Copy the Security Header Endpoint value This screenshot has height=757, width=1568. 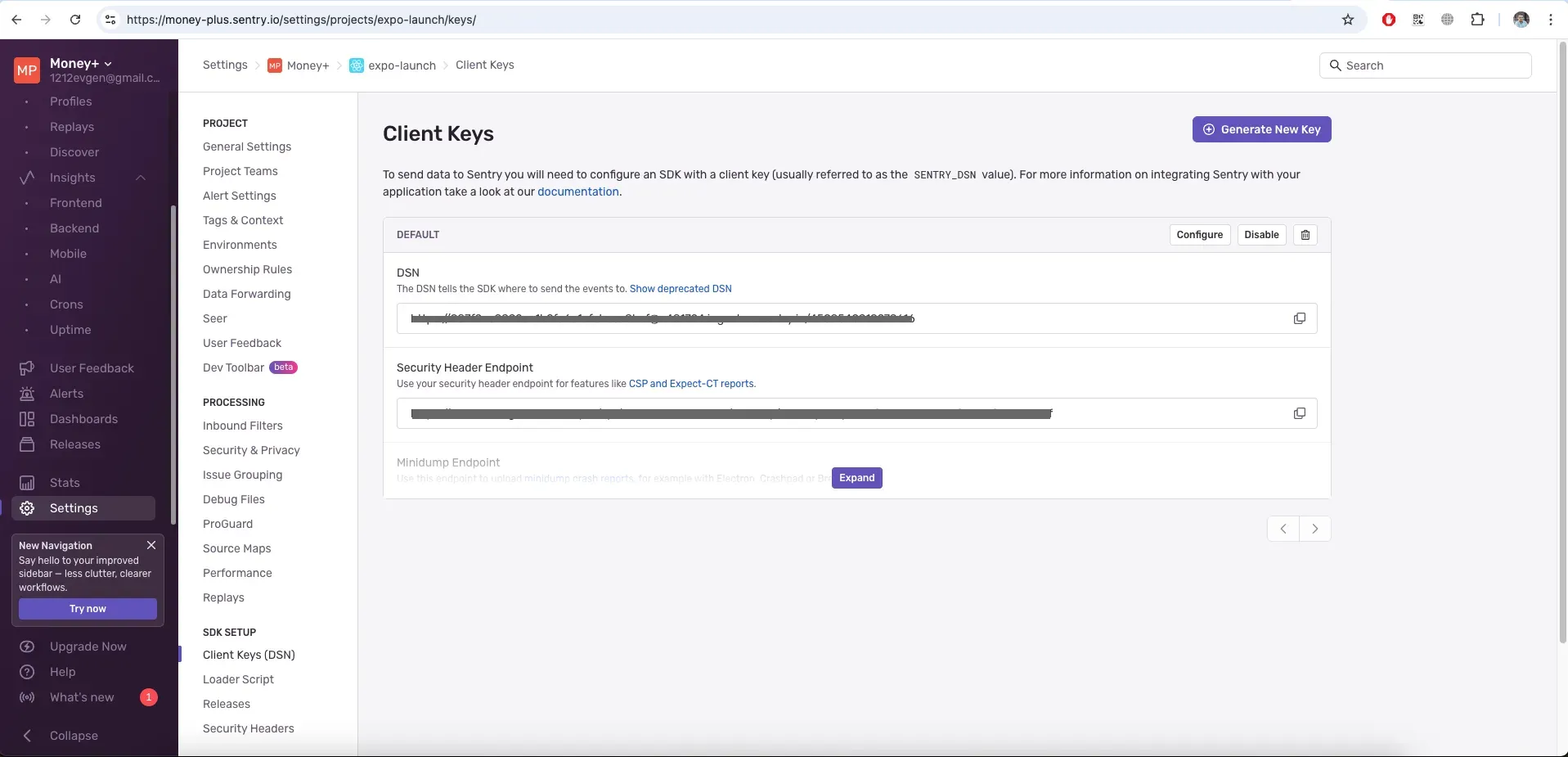click(1299, 413)
